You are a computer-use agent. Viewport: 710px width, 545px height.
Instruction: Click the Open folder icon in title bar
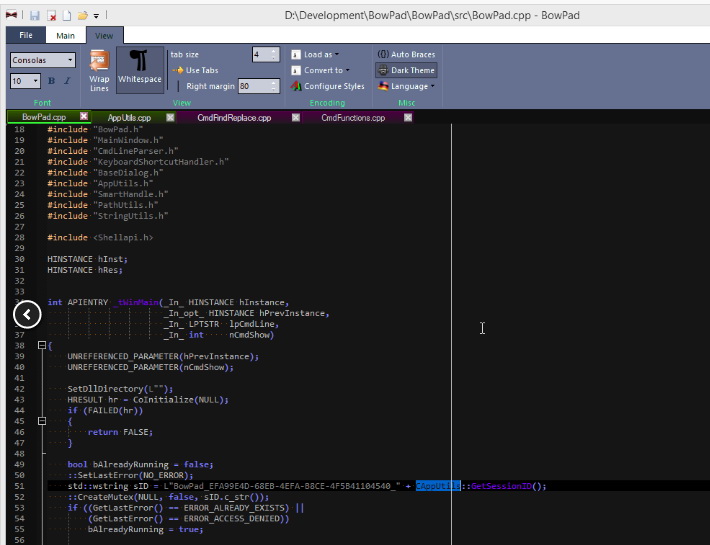click(83, 16)
